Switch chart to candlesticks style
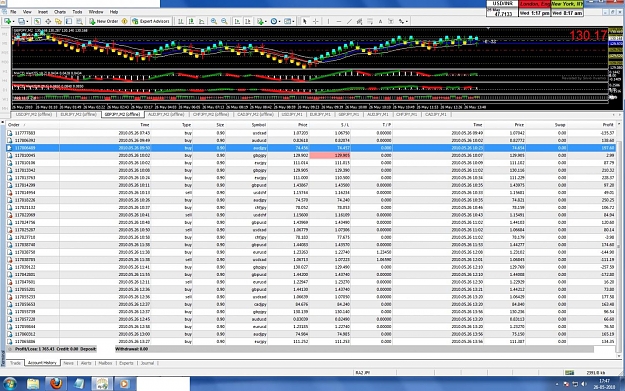The image size is (625, 391). click(x=191, y=21)
